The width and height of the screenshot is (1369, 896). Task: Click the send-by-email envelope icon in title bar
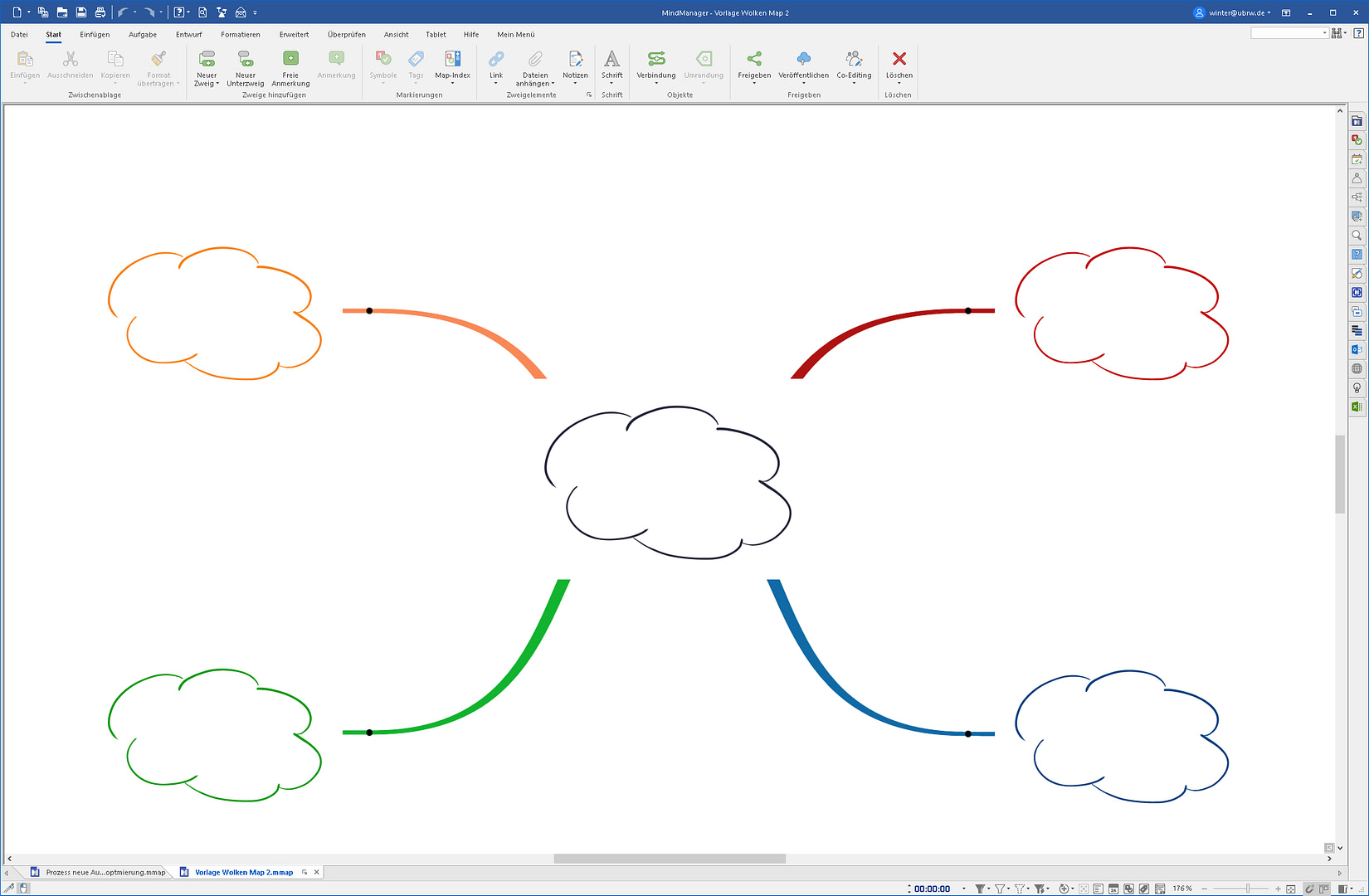(x=241, y=12)
